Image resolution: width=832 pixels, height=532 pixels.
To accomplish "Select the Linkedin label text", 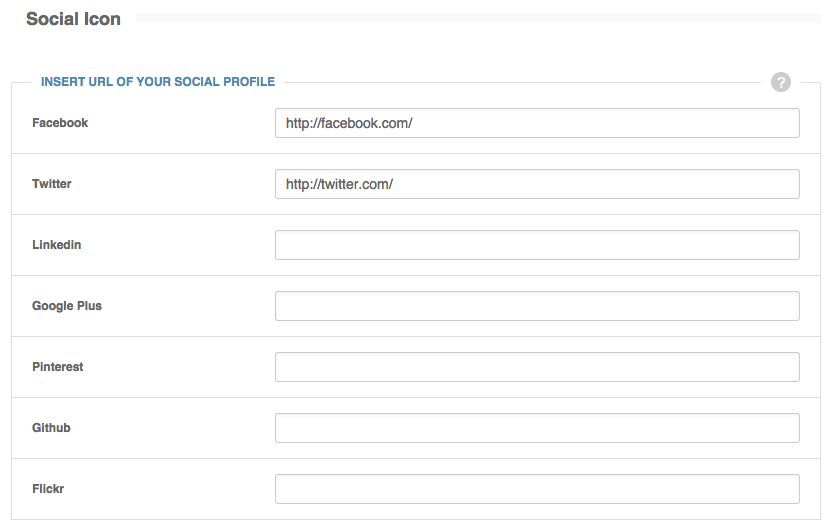I will coord(56,245).
